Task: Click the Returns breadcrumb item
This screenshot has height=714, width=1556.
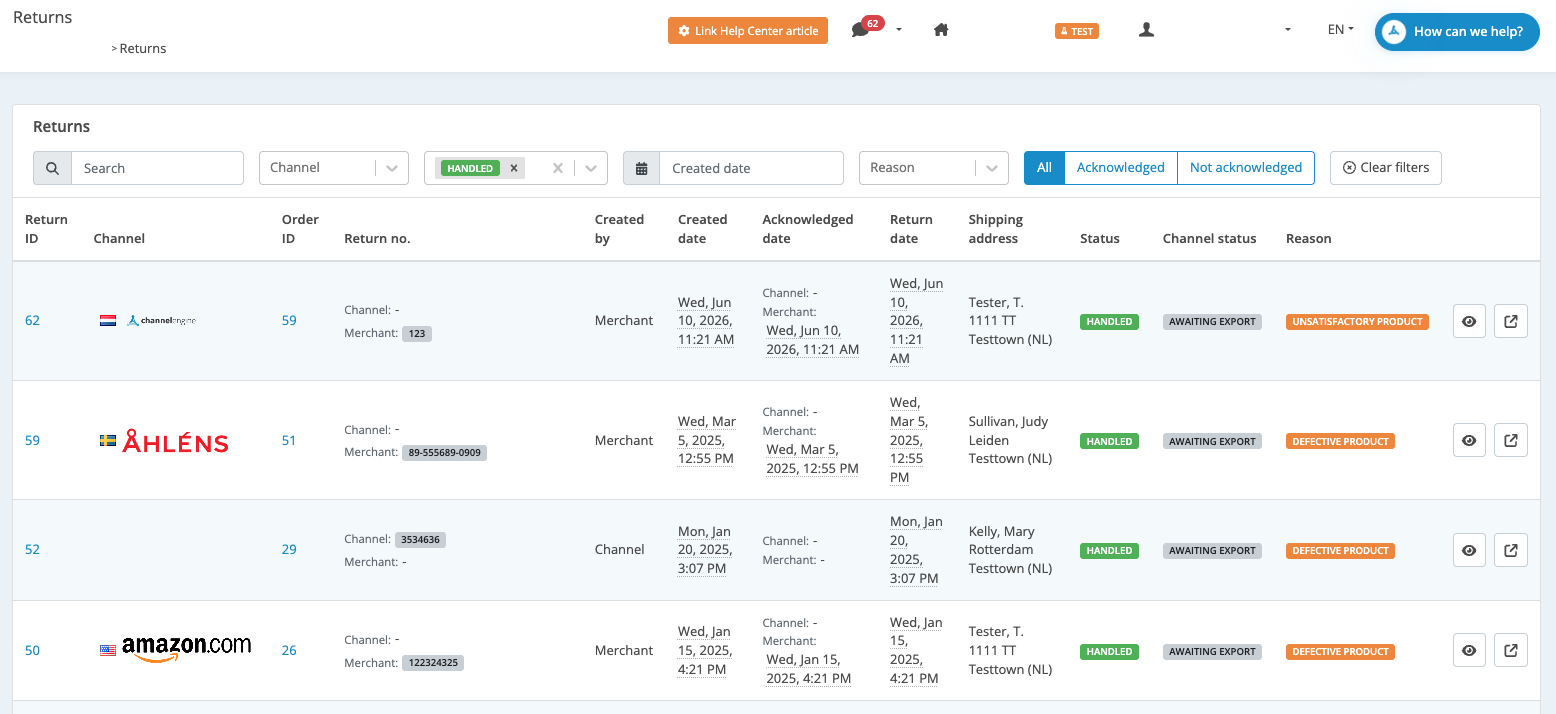Action: (x=143, y=48)
